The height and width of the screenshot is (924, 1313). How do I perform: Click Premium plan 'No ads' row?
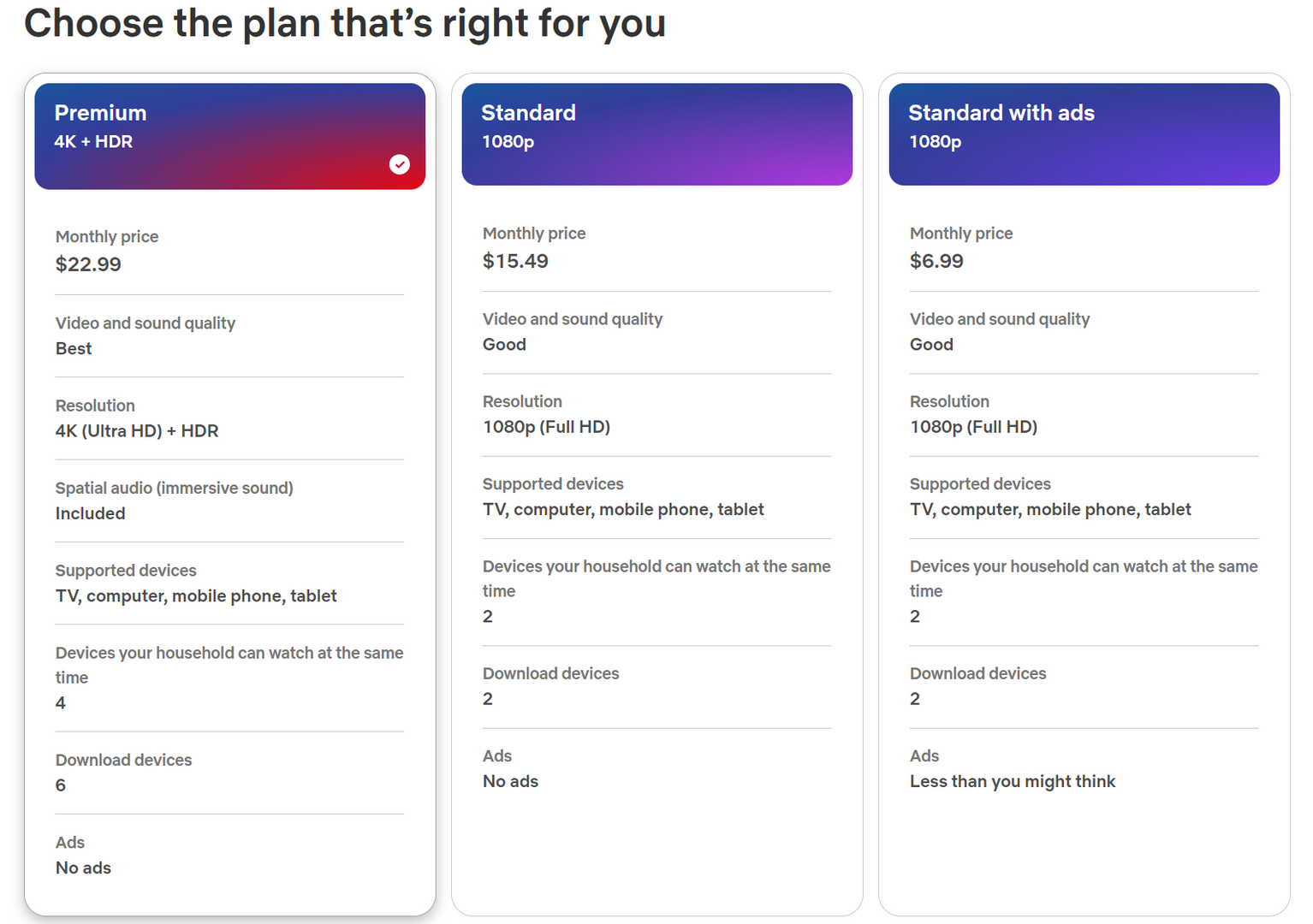(x=229, y=855)
